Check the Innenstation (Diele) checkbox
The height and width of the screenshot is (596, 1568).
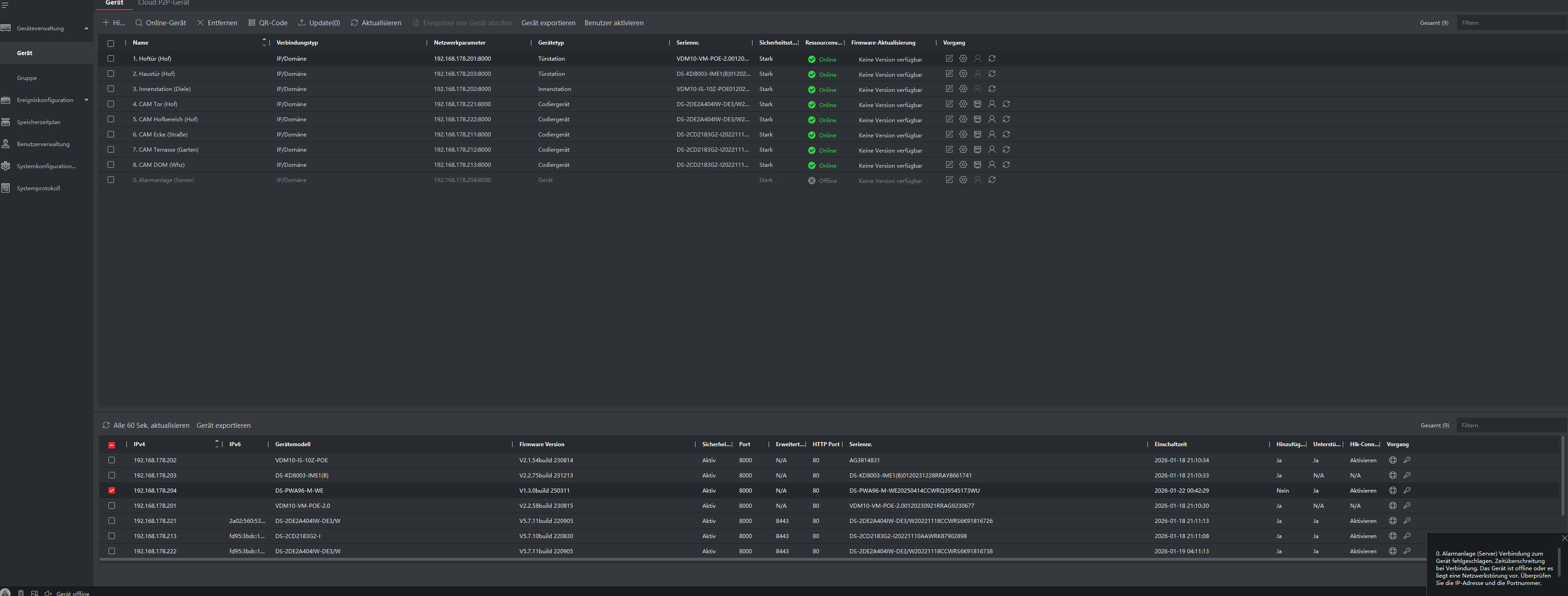click(111, 89)
